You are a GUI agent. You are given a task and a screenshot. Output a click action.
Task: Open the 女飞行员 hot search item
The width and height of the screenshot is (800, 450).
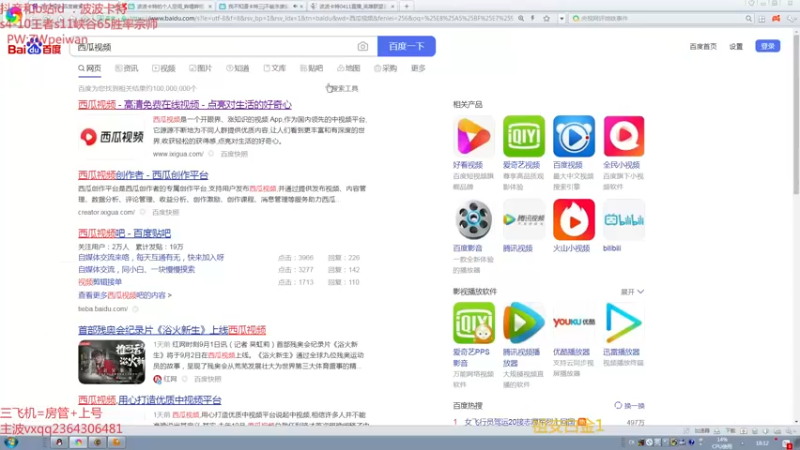[x=519, y=422]
